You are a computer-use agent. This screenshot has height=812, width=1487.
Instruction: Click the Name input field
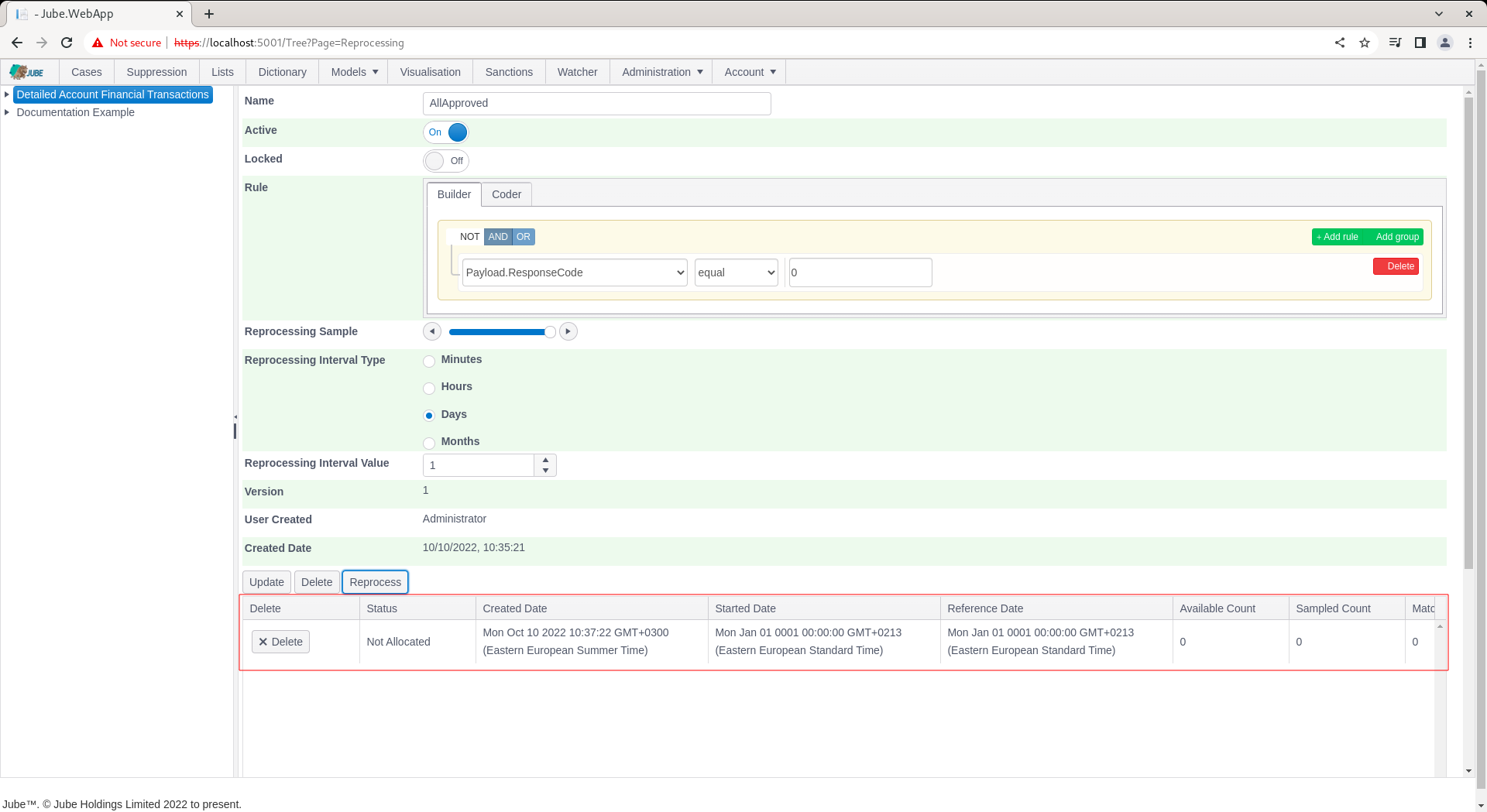pyautogui.click(x=596, y=104)
